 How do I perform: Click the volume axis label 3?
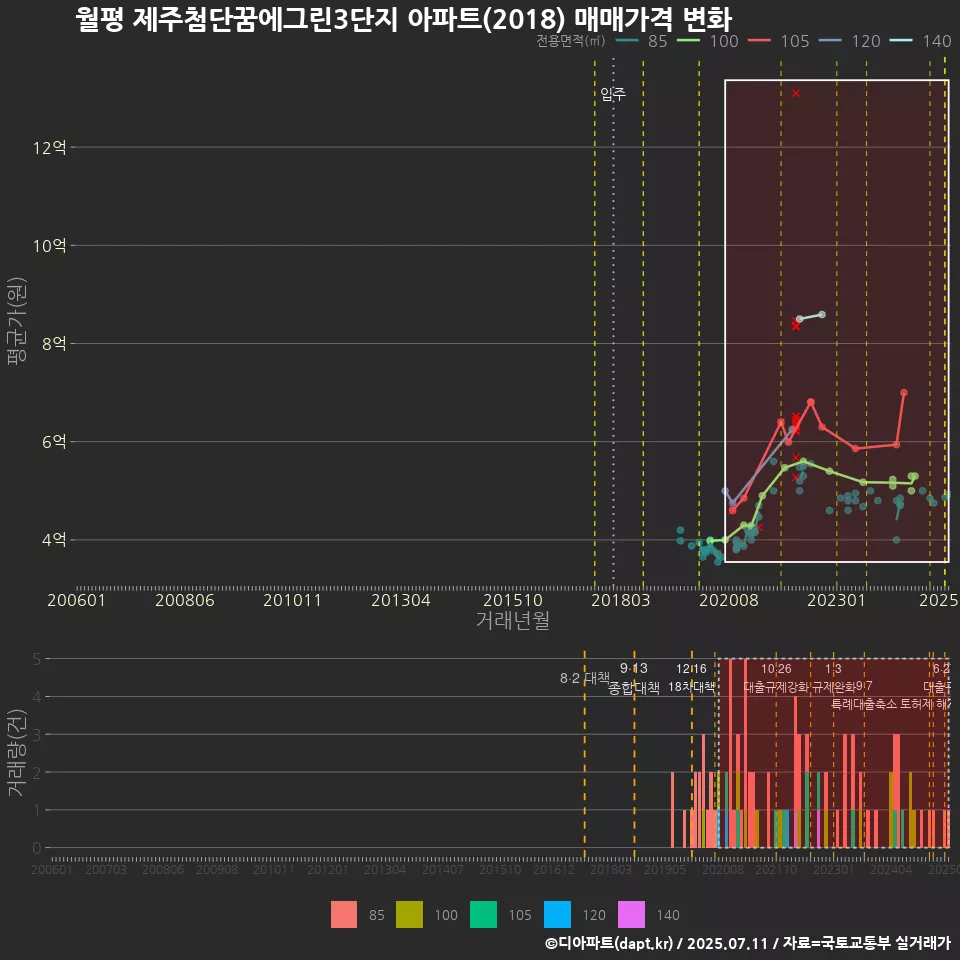37,734
